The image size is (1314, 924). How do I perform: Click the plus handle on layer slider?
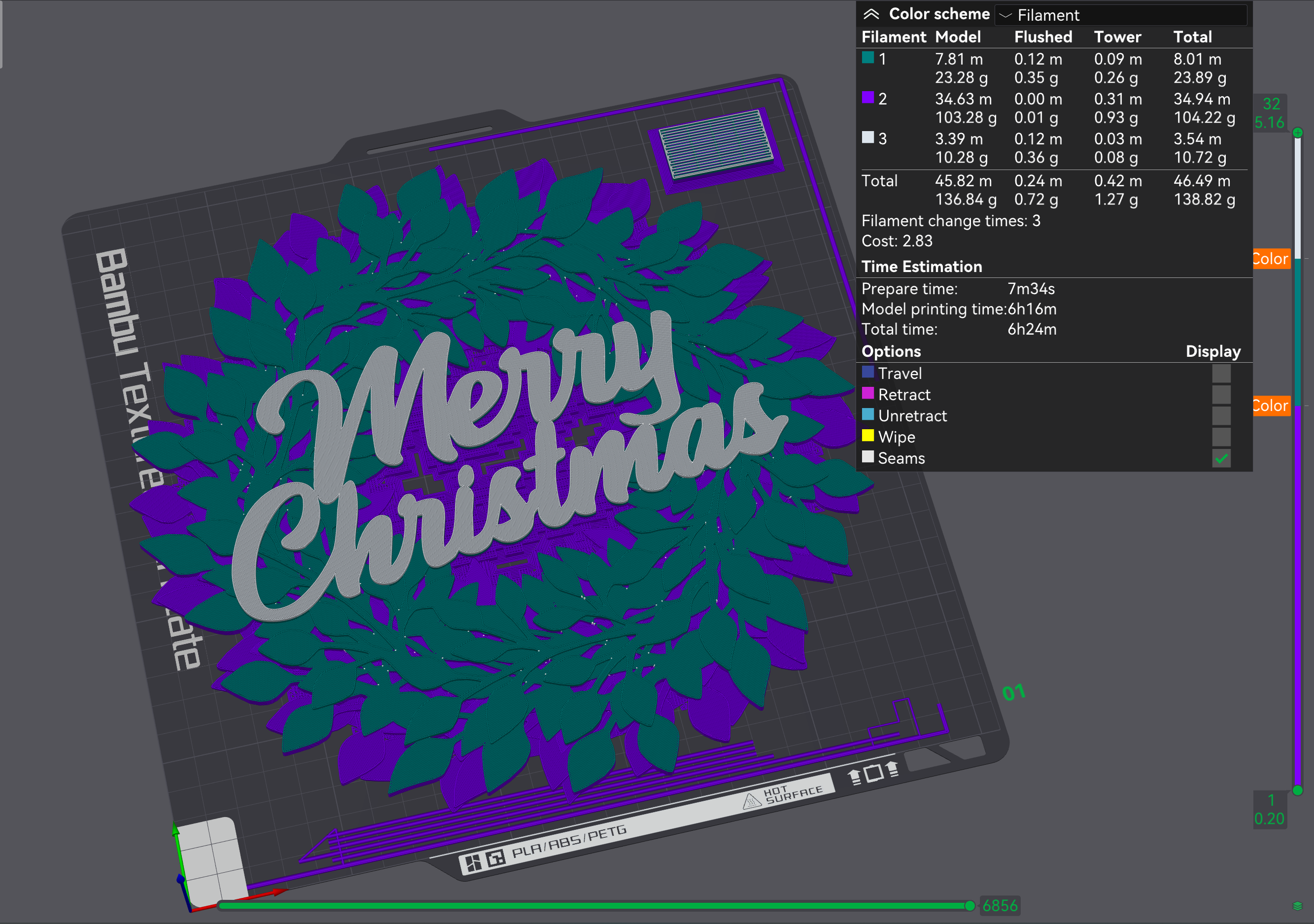pos(1297,133)
